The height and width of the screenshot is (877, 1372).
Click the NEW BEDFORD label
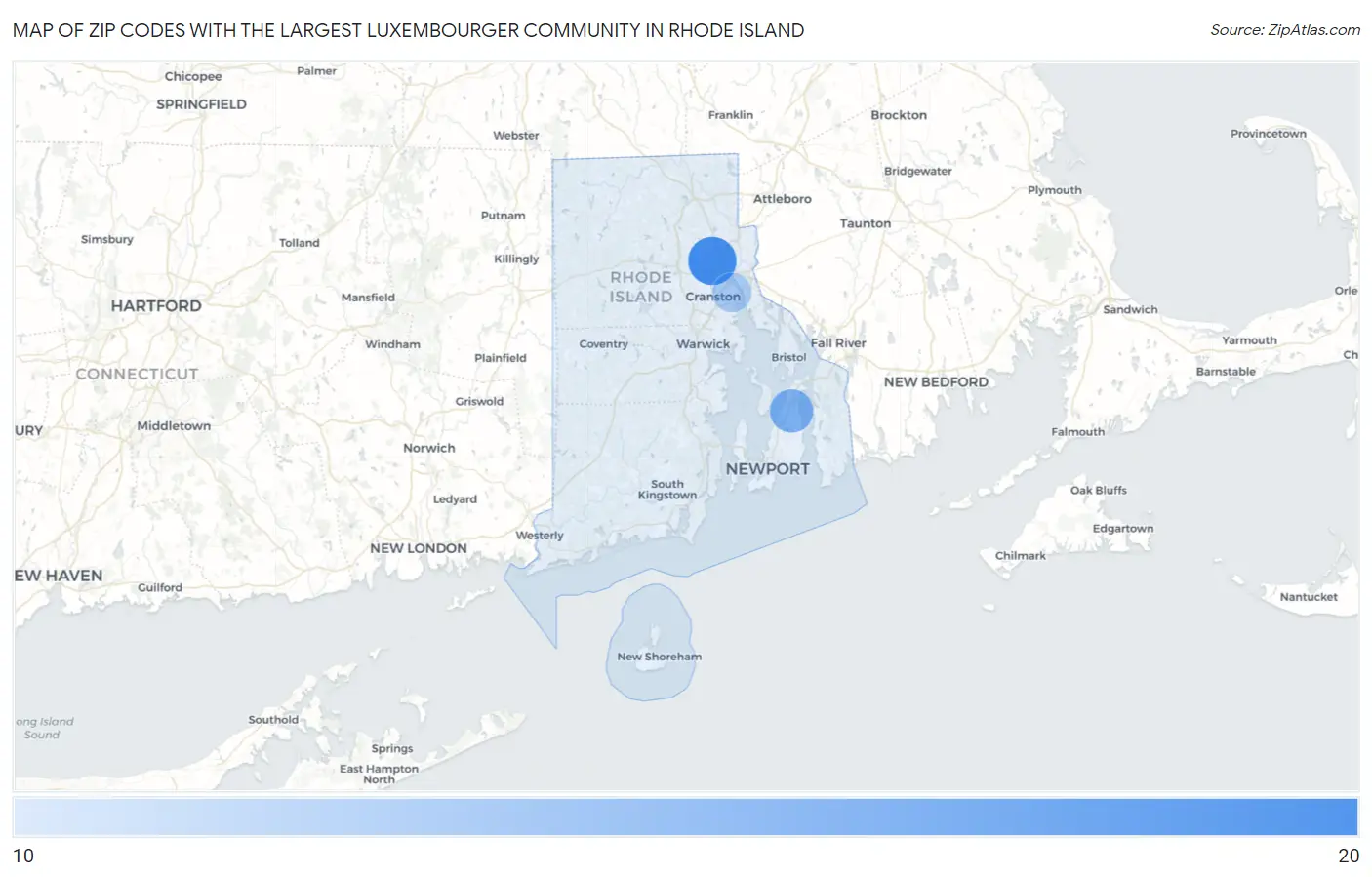(x=937, y=382)
